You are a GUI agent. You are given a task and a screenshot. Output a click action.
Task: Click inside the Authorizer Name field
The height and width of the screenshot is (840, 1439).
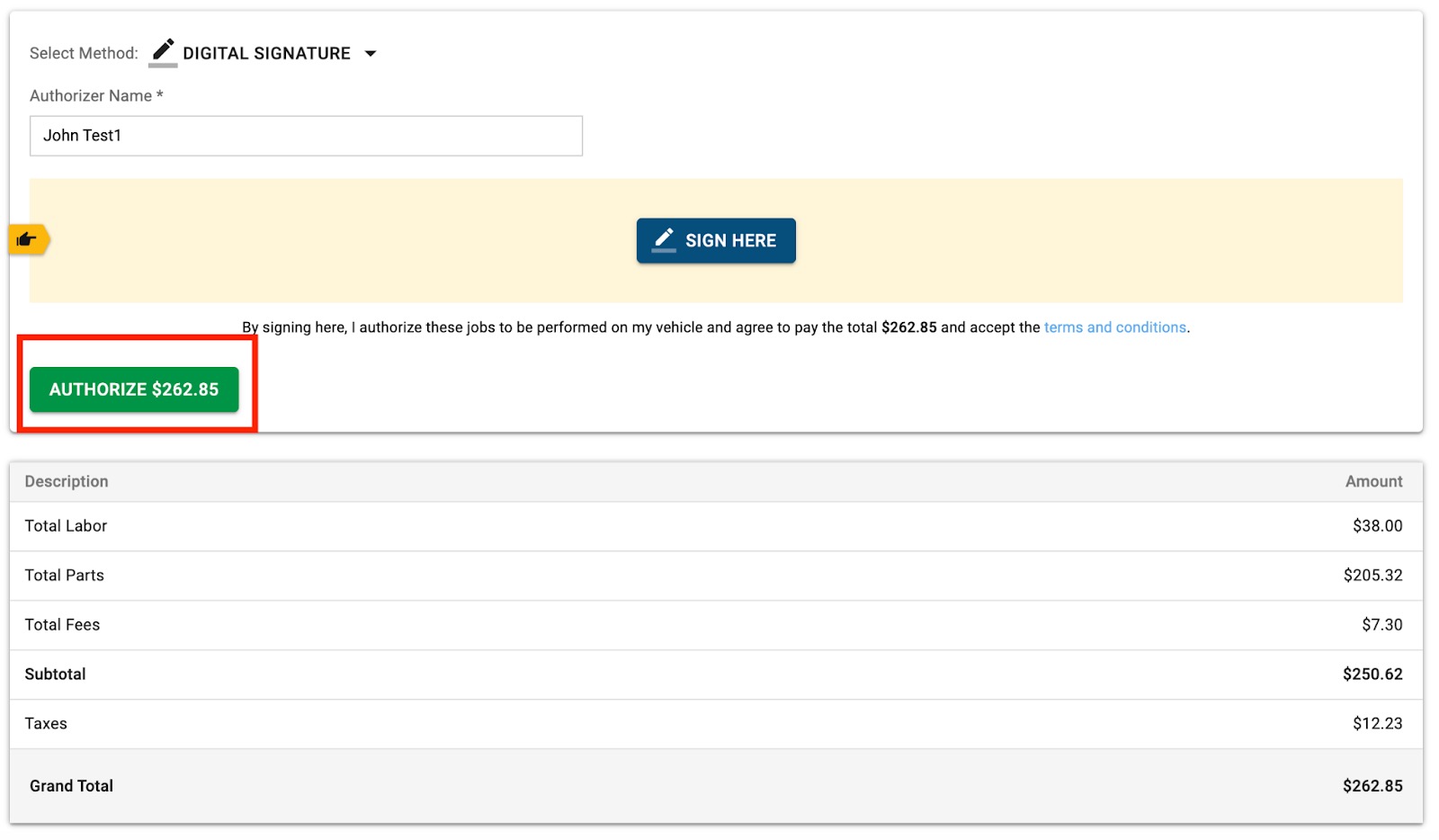point(306,136)
